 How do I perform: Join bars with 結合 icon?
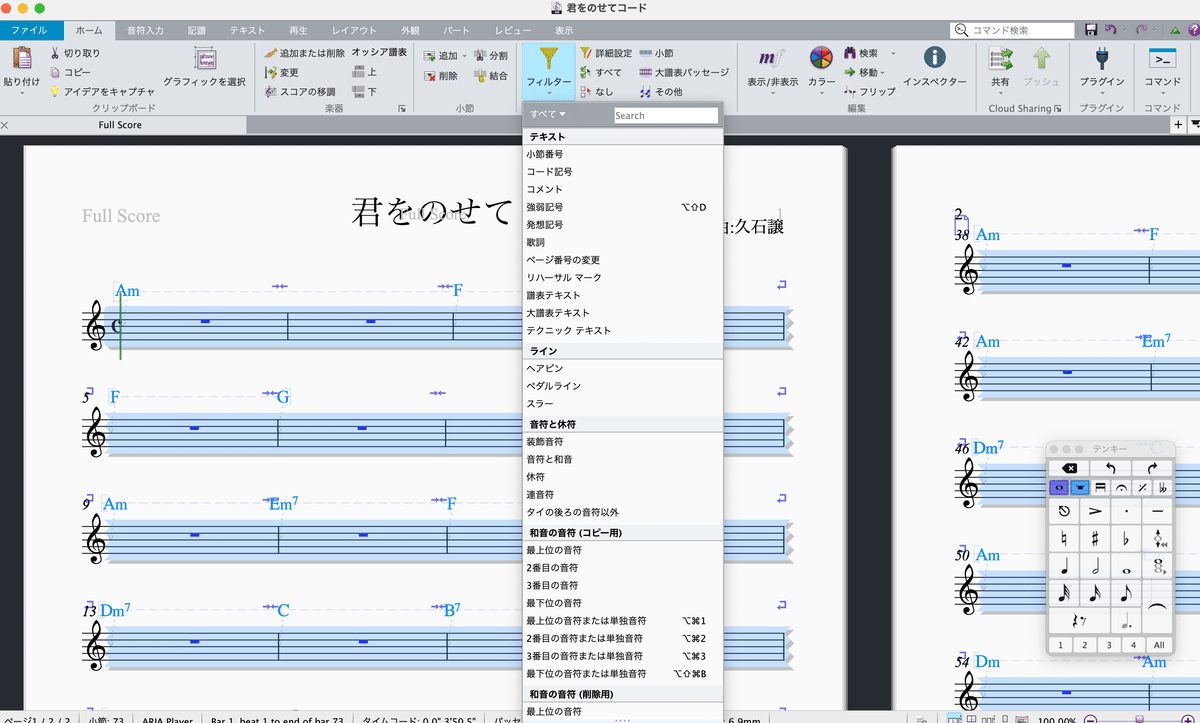point(481,76)
